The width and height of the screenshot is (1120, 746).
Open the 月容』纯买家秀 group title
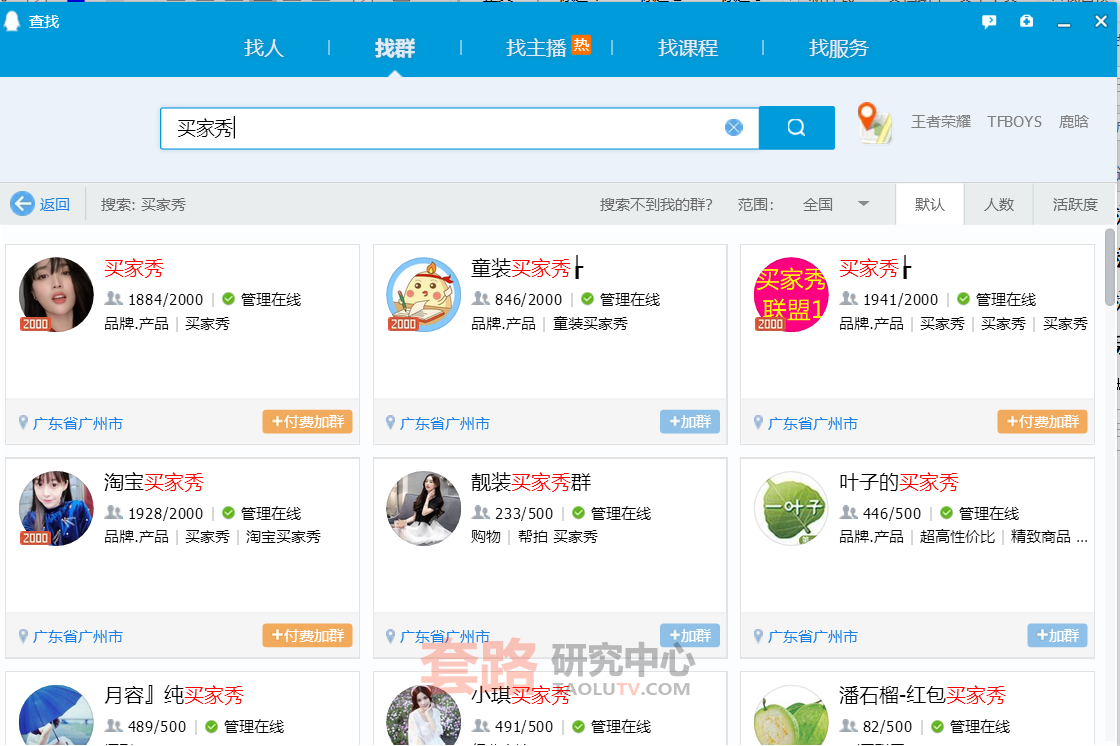coord(174,695)
